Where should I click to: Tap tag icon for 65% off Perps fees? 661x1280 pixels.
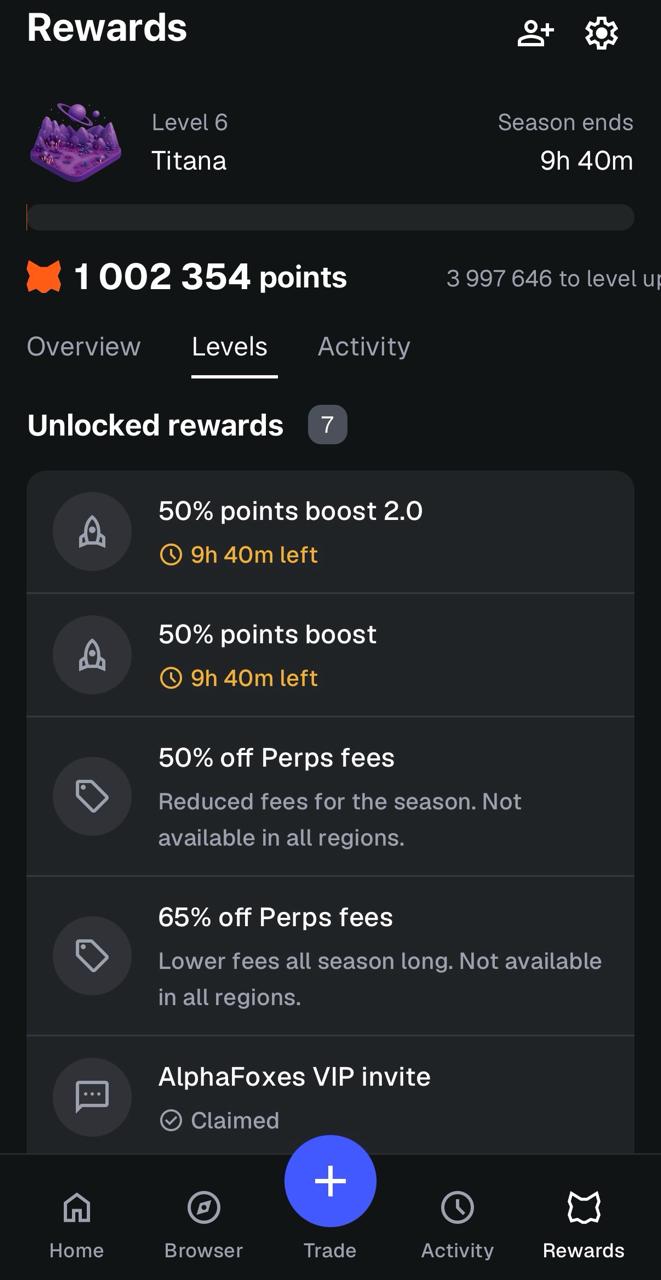click(92, 956)
